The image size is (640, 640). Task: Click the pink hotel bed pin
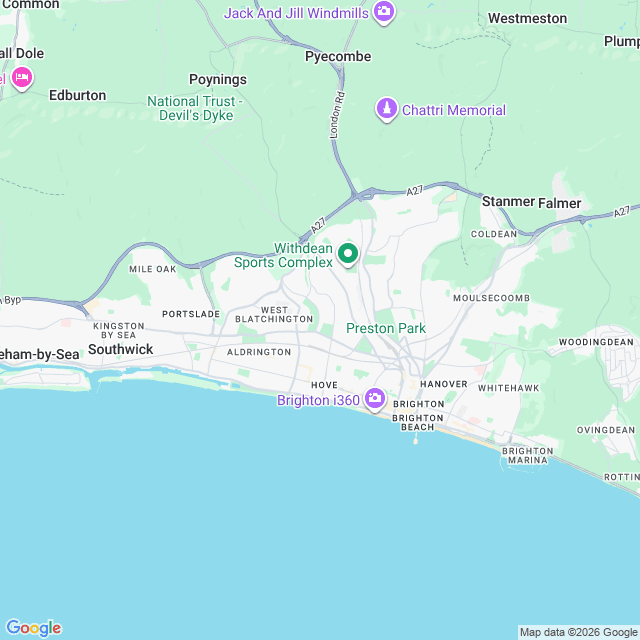click(22, 78)
